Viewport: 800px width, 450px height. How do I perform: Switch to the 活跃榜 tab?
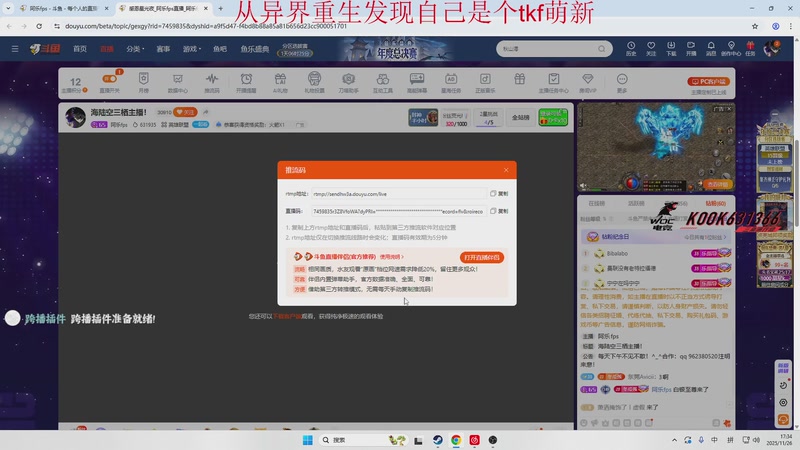[x=636, y=204]
